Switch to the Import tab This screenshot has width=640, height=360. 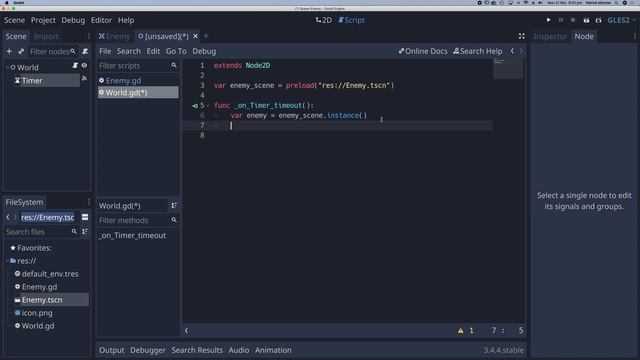pos(46,36)
